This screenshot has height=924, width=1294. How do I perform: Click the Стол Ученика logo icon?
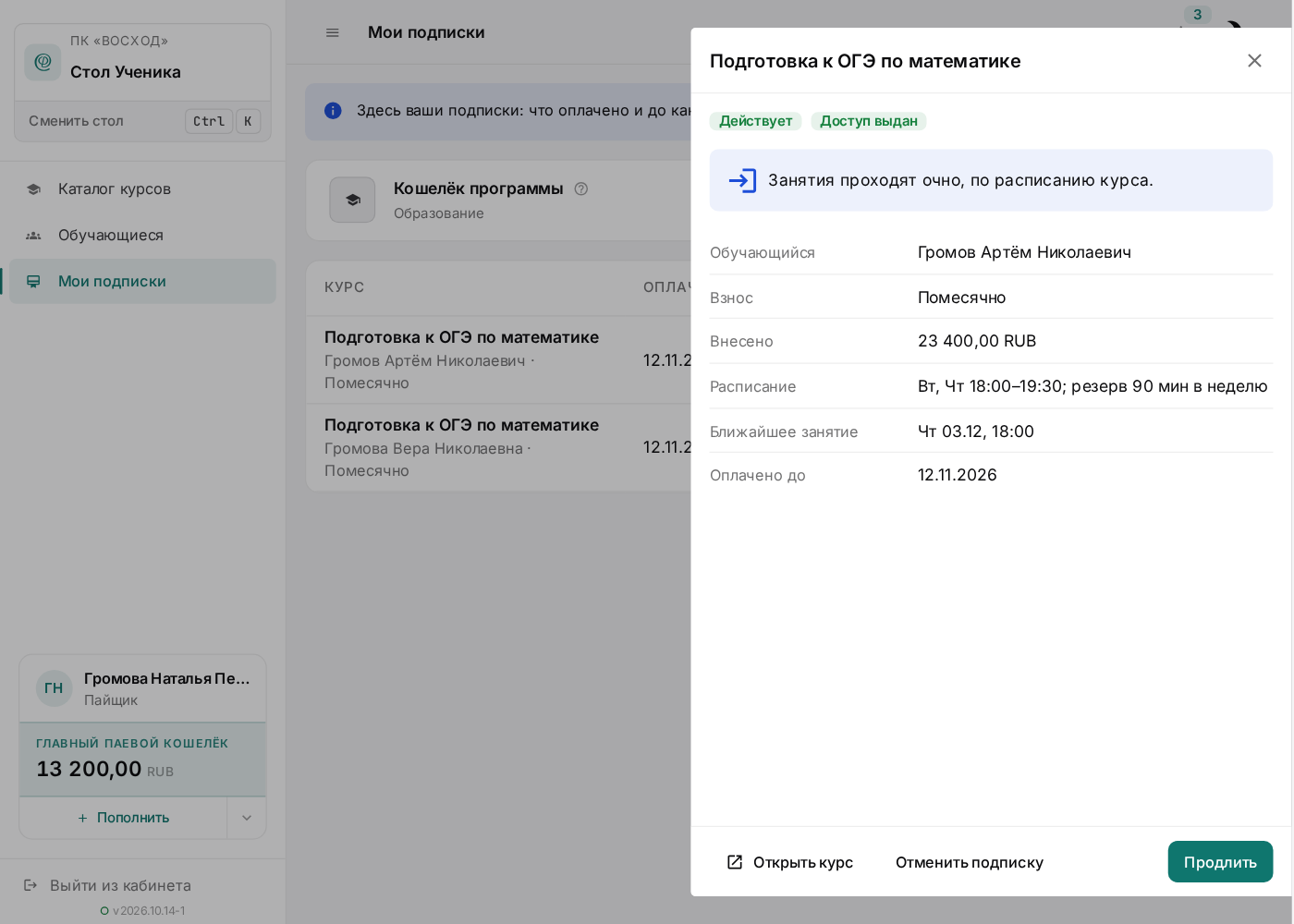[43, 63]
